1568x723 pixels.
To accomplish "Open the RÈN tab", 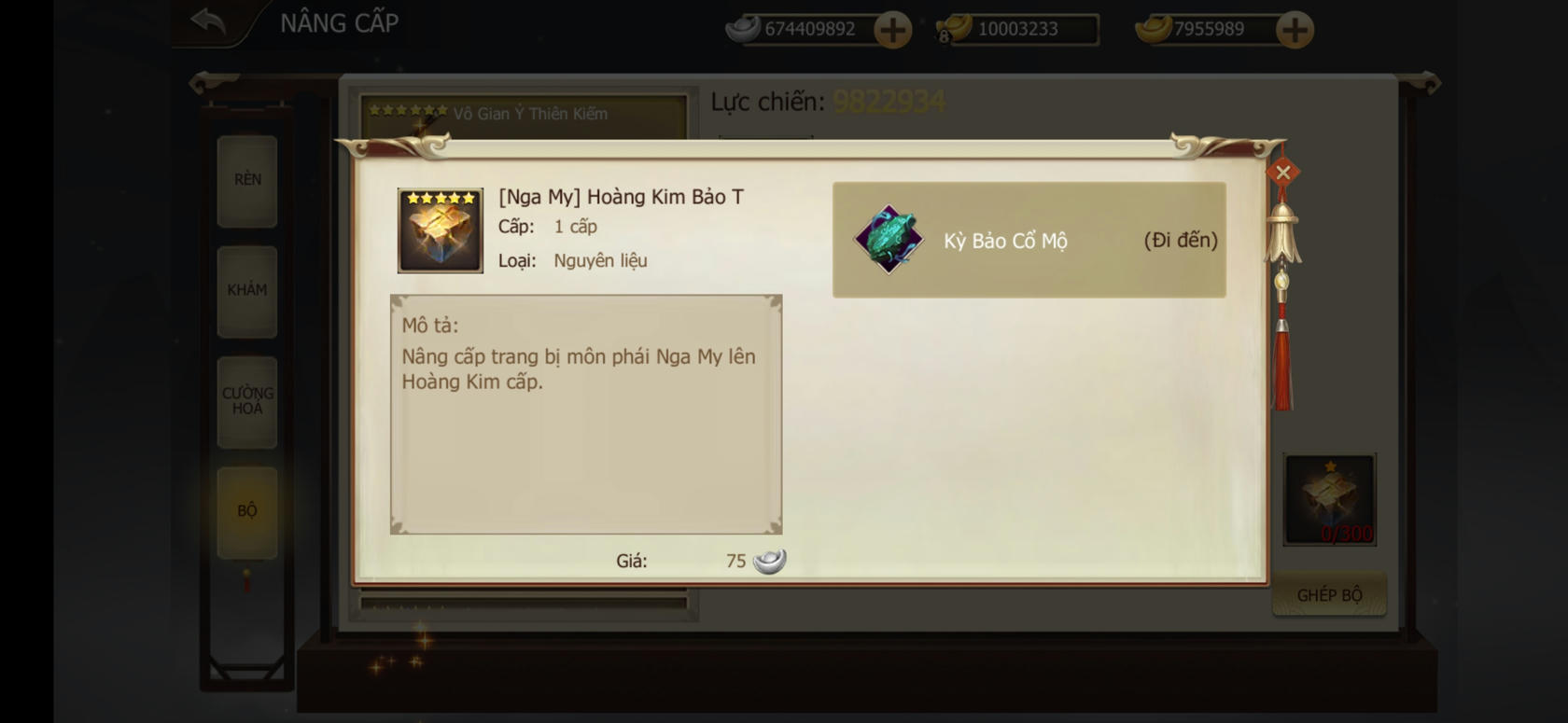I will (247, 180).
